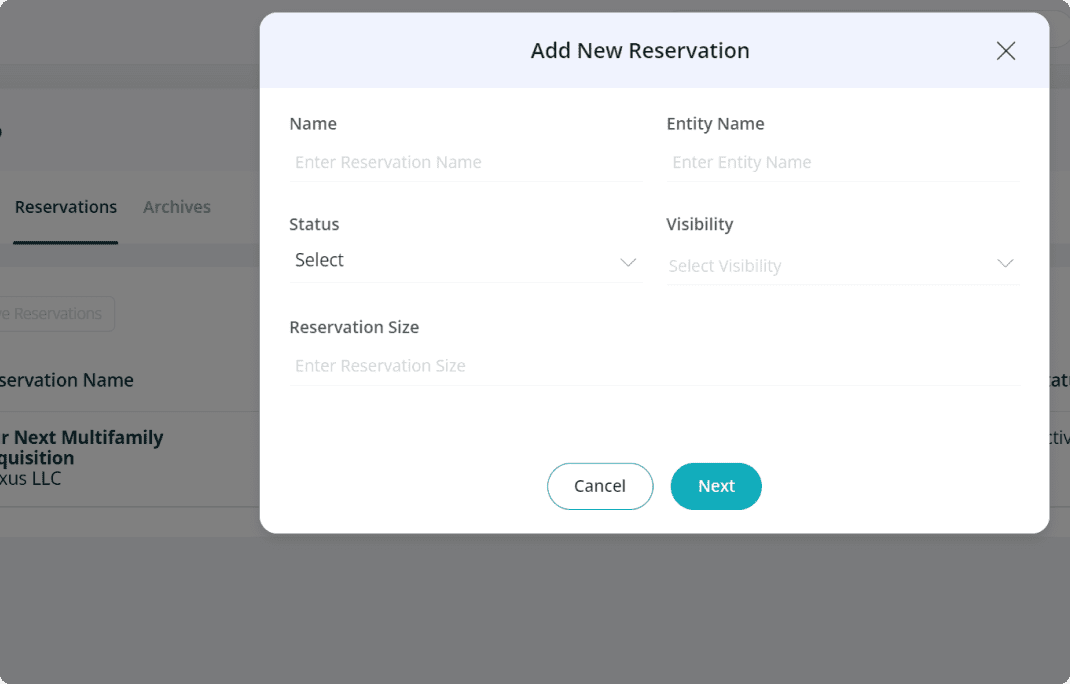
Task: Select the Reservation Size label
Action: 354,327
